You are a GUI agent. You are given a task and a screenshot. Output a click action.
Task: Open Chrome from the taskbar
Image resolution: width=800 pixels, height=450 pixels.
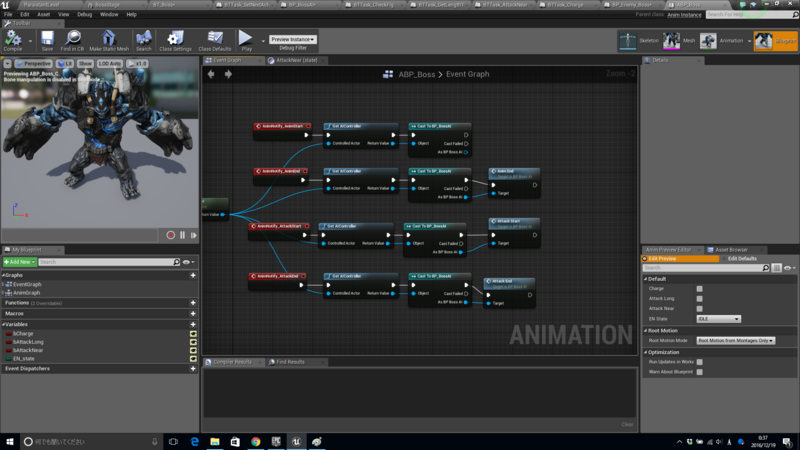tap(256, 441)
